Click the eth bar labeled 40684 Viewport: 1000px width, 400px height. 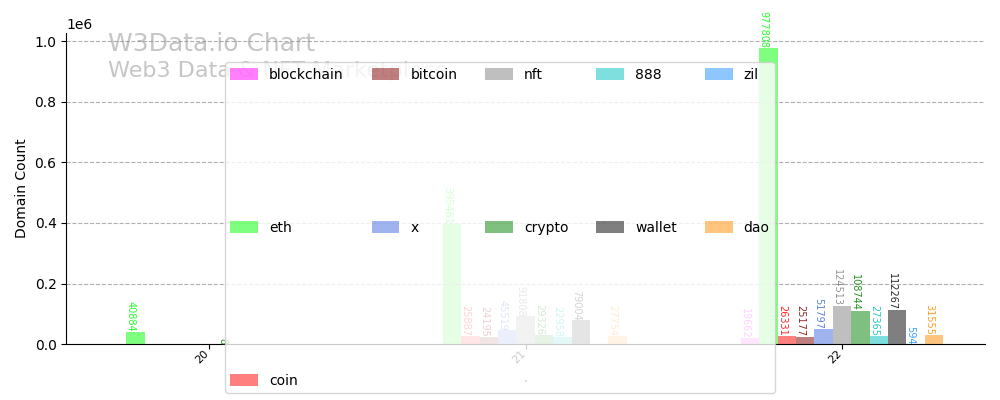(x=135, y=338)
